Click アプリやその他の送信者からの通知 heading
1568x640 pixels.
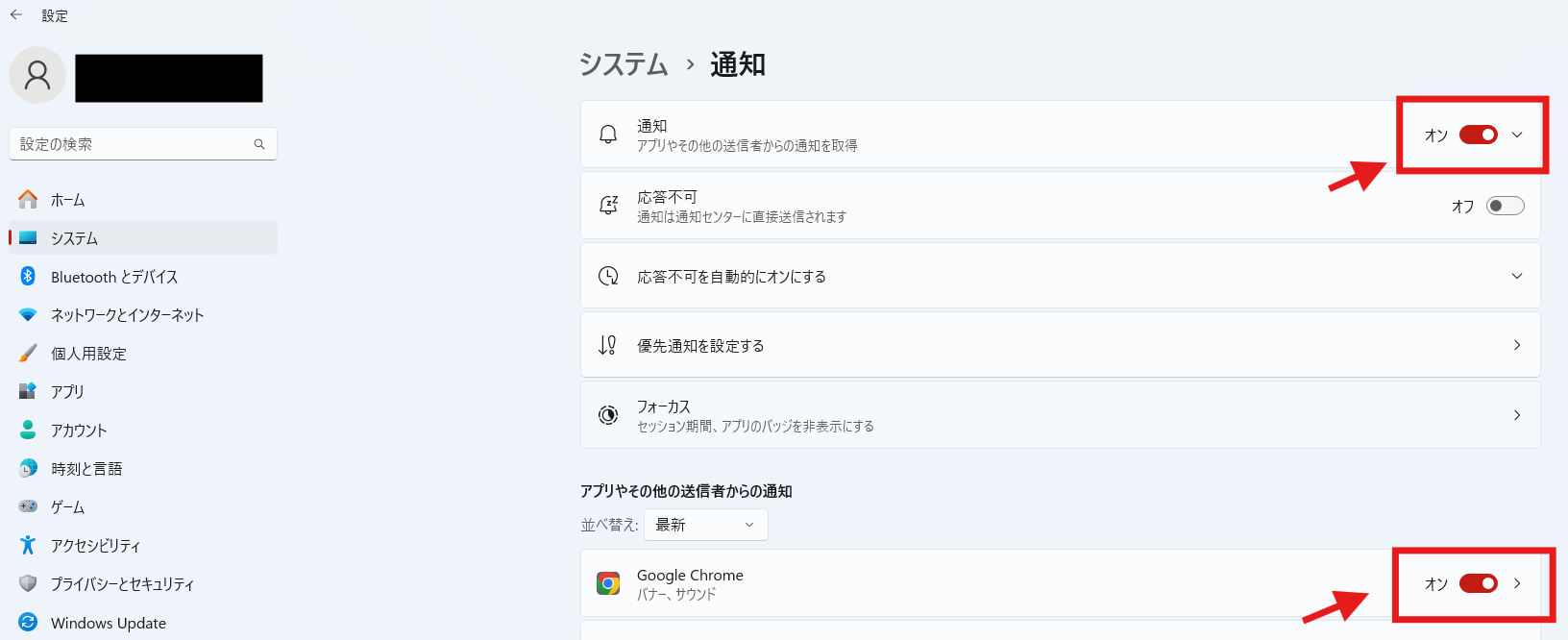686,491
